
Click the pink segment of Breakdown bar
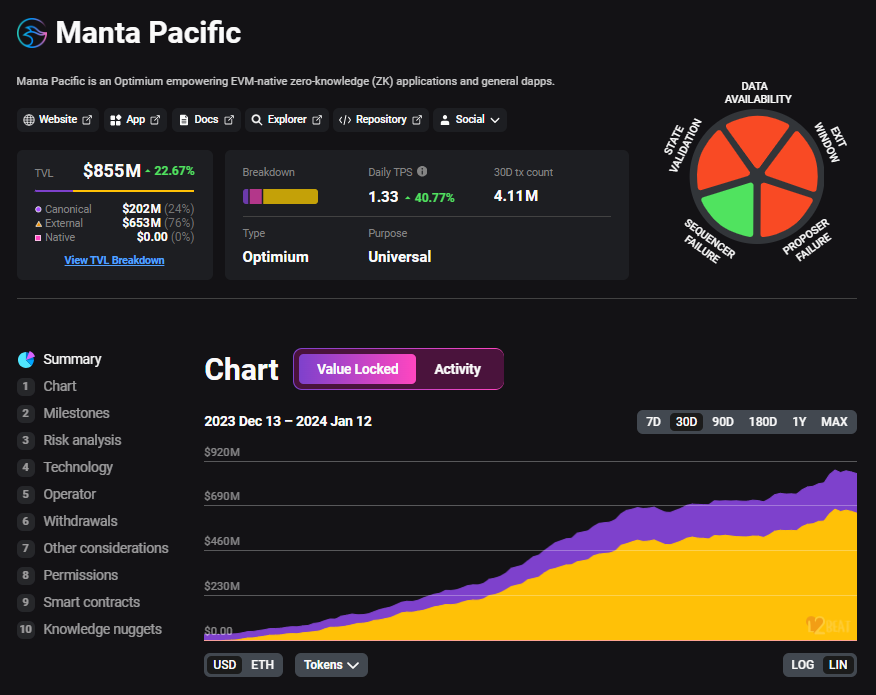click(256, 197)
